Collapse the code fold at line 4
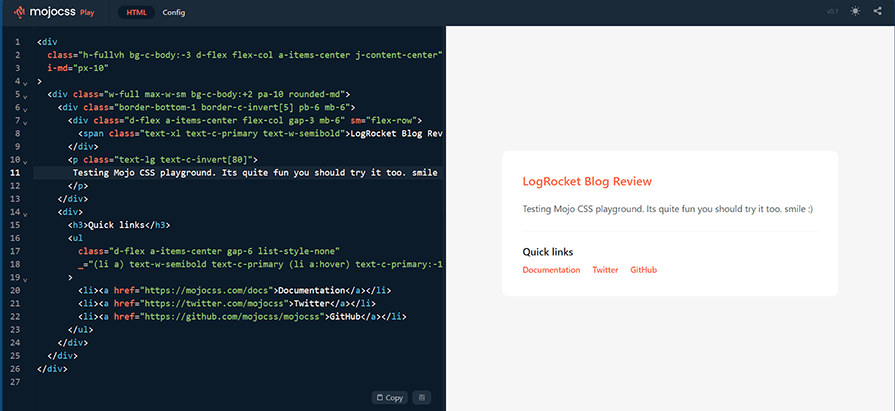Viewport: 895px width, 411px height. click(25, 83)
